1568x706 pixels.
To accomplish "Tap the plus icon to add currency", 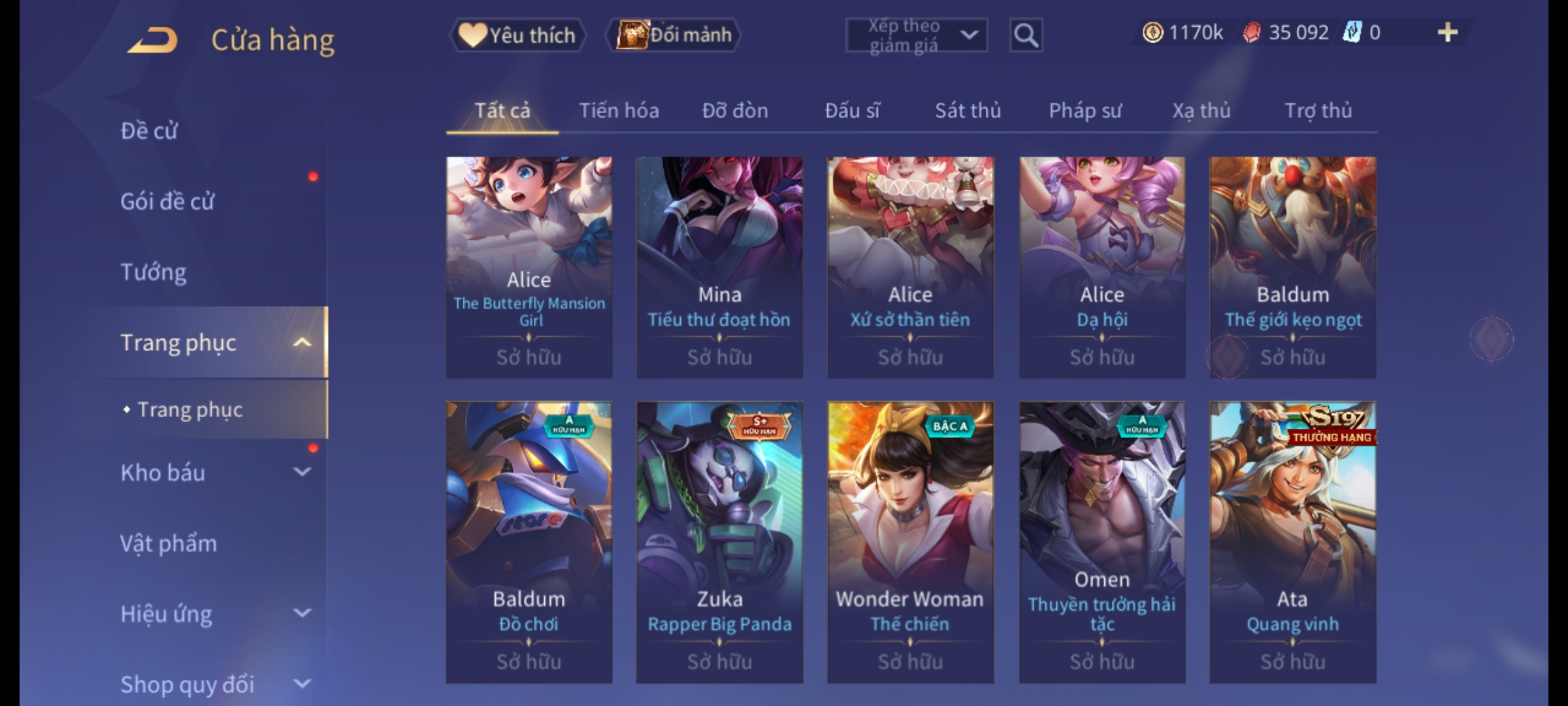I will click(1448, 32).
